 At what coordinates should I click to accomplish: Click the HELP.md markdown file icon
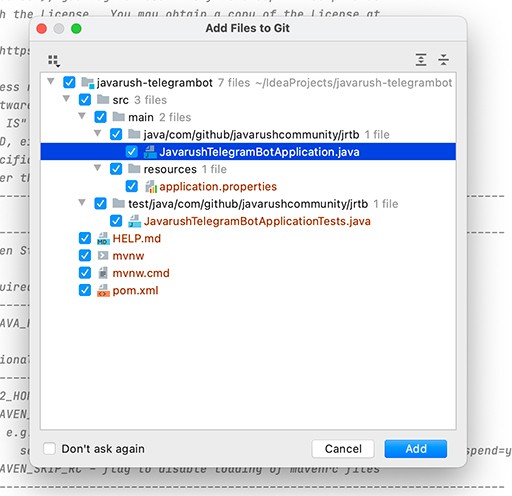click(x=103, y=238)
